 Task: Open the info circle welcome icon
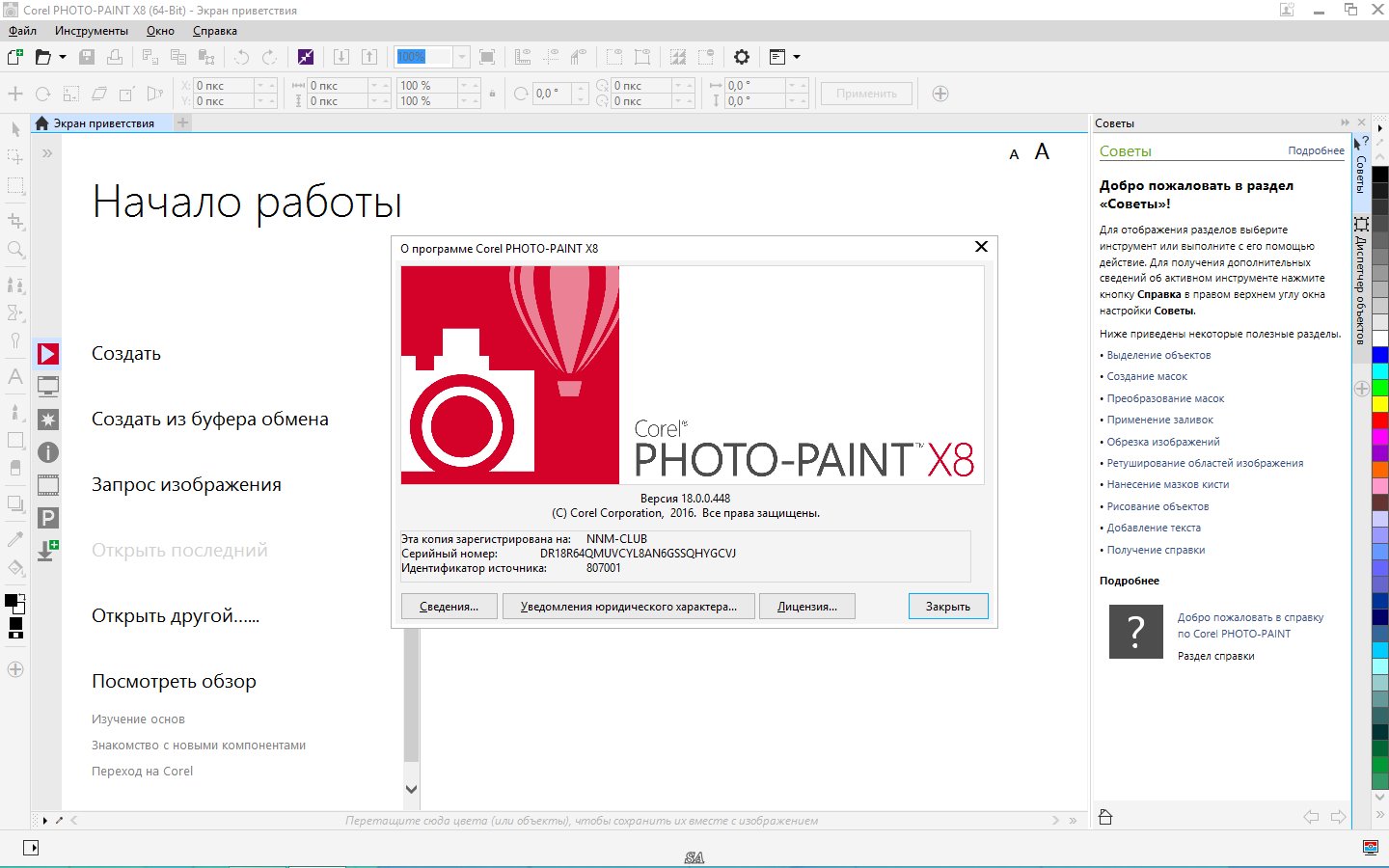click(x=48, y=452)
